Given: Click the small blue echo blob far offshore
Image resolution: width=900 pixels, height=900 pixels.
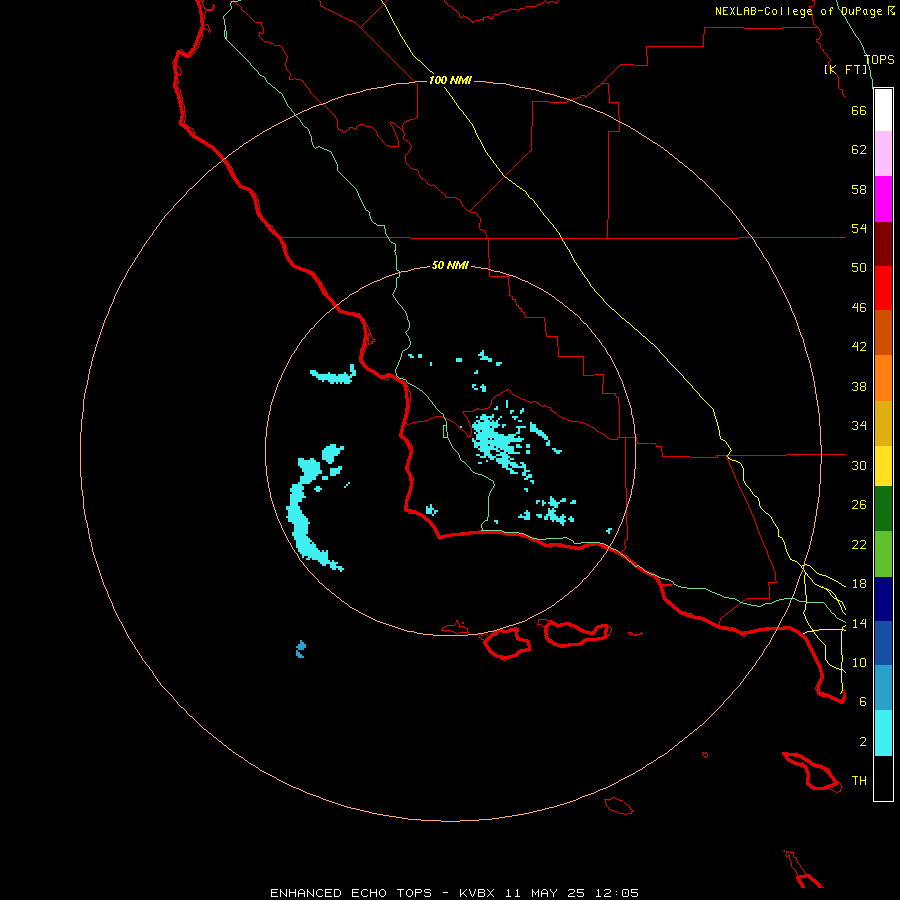Looking at the screenshot, I should coord(301,649).
